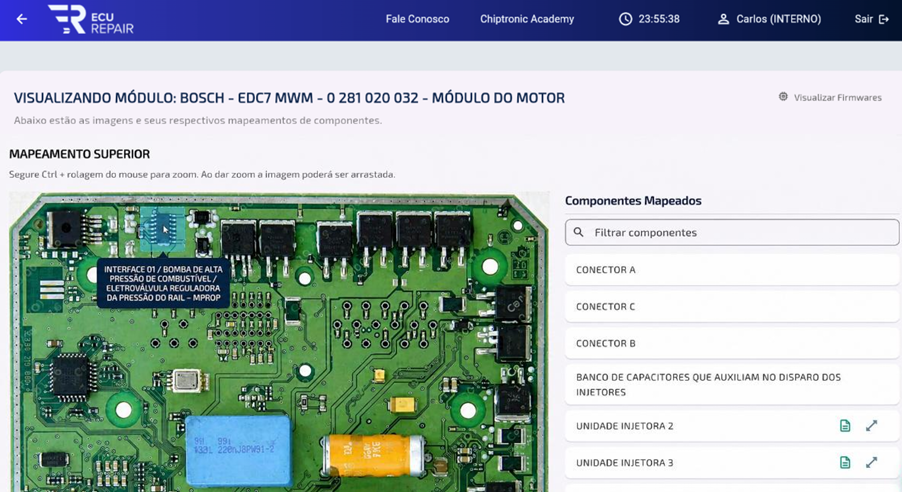Click the 23:55:38 session timer text

click(659, 19)
